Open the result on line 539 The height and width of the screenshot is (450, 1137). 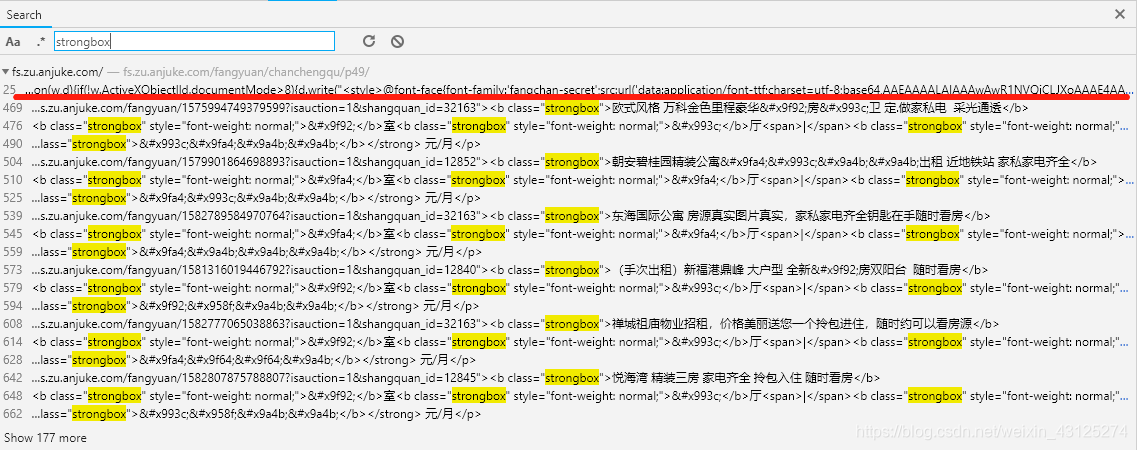pos(568,216)
